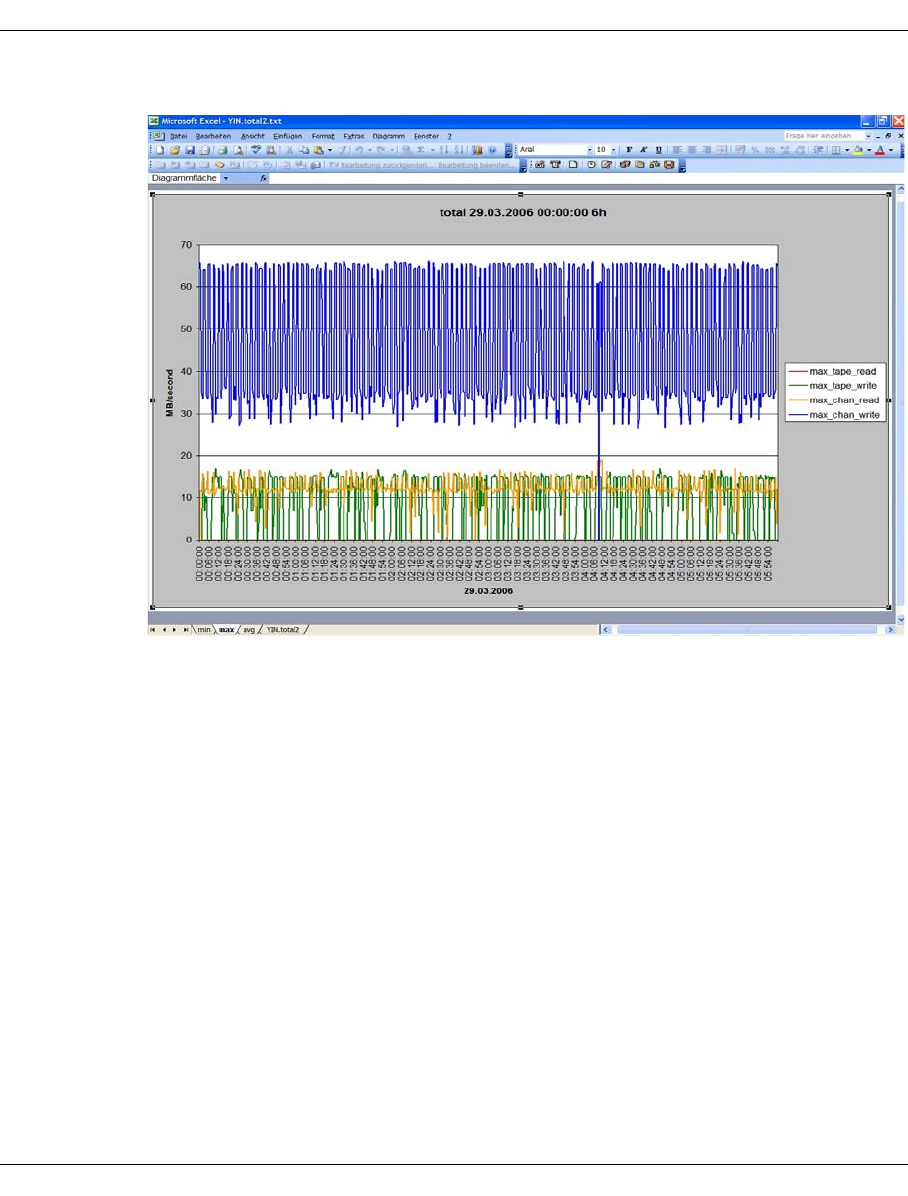
Task: Align text left using the toolbar icon
Action: (677, 150)
